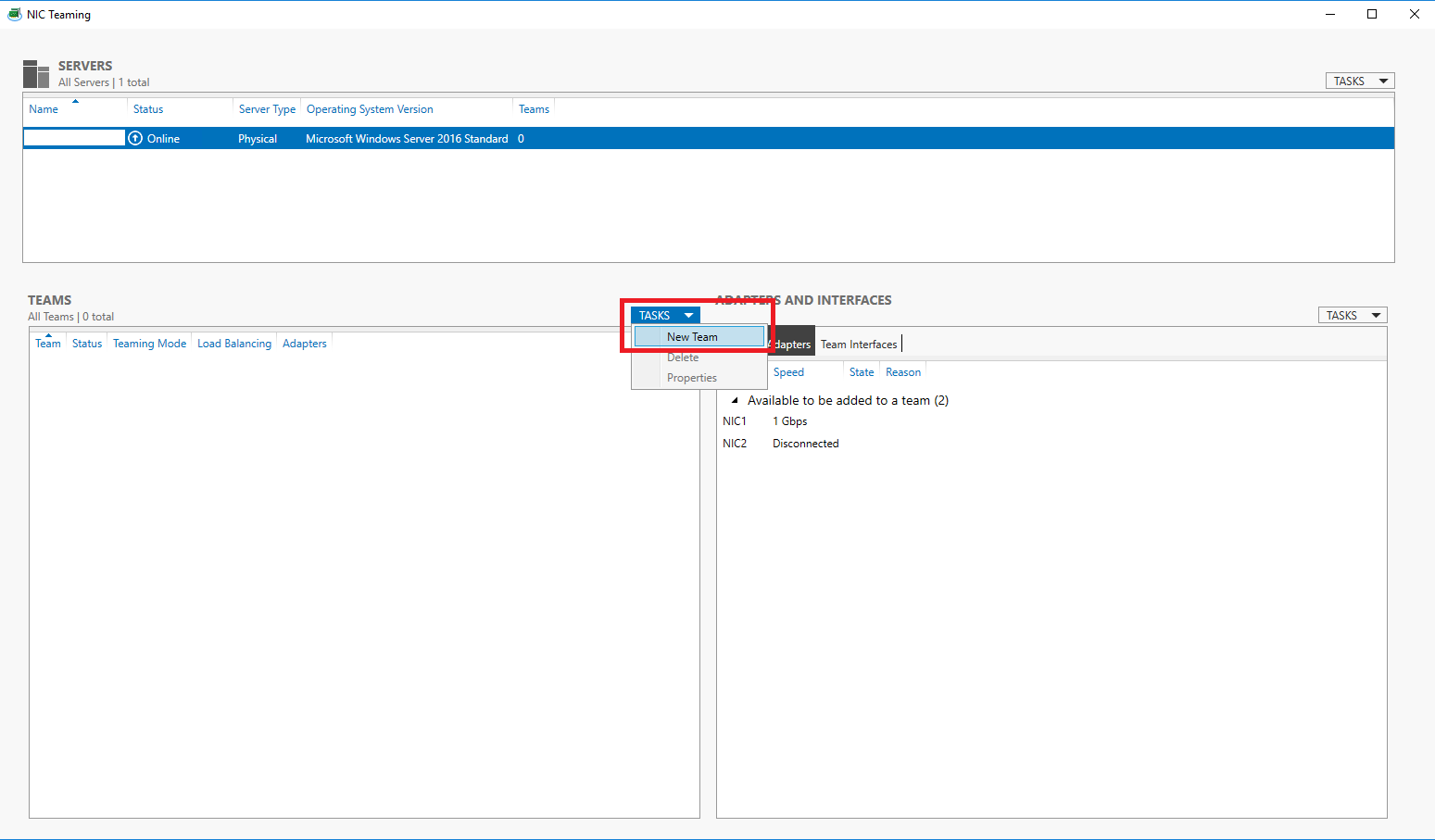
Task: Click the 'Physical' server type cell
Action: [x=258, y=138]
